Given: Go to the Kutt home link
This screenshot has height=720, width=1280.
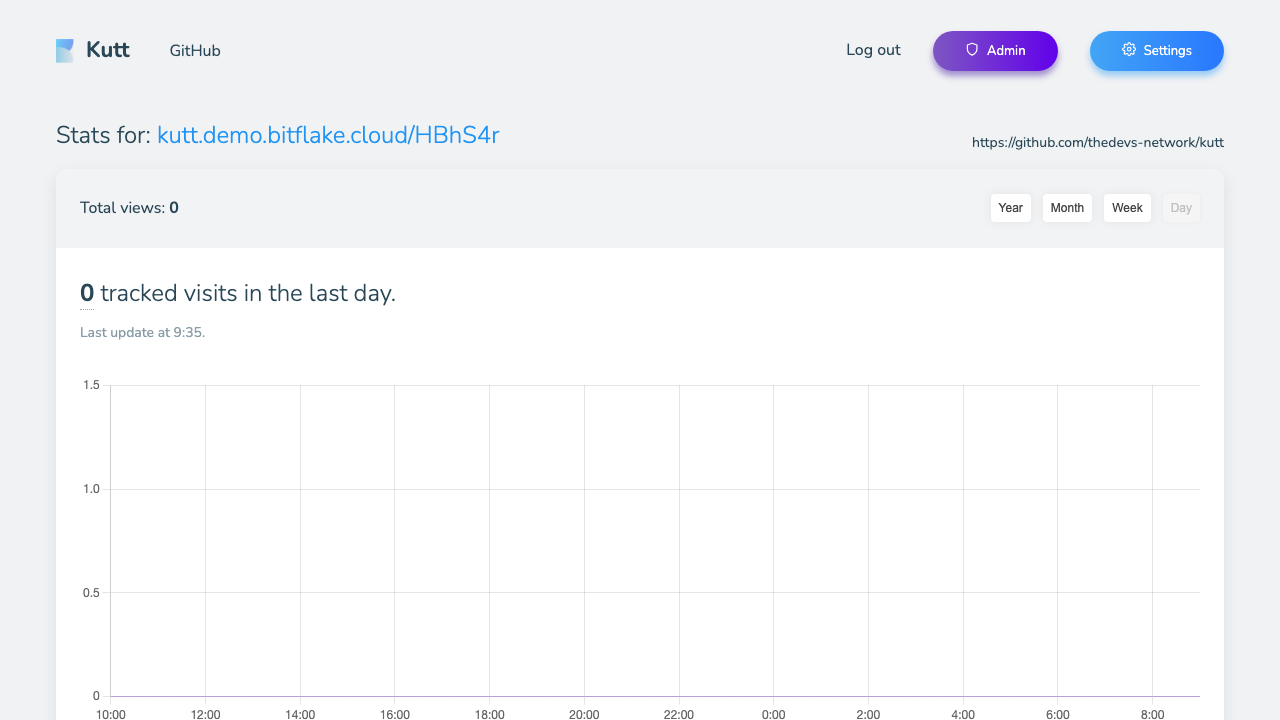Looking at the screenshot, I should pos(93,50).
